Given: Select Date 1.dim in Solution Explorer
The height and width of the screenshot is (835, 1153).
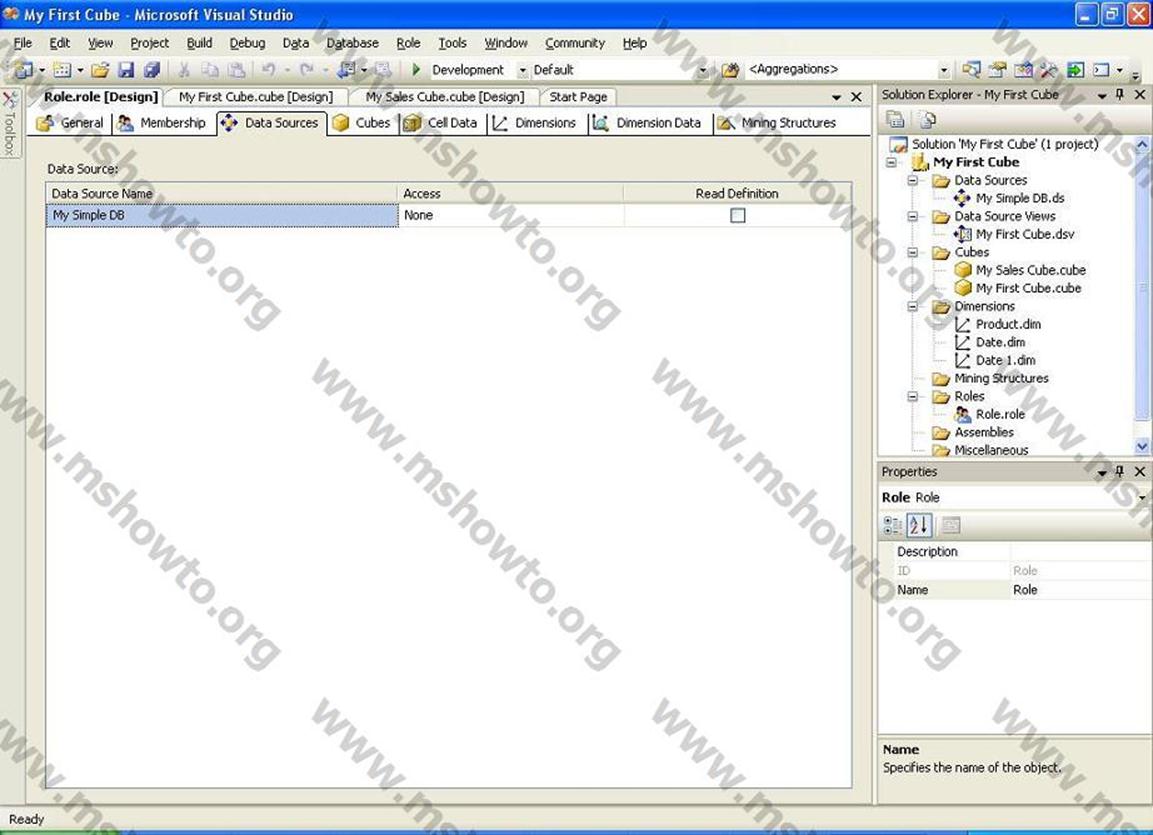Looking at the screenshot, I should (1005, 360).
